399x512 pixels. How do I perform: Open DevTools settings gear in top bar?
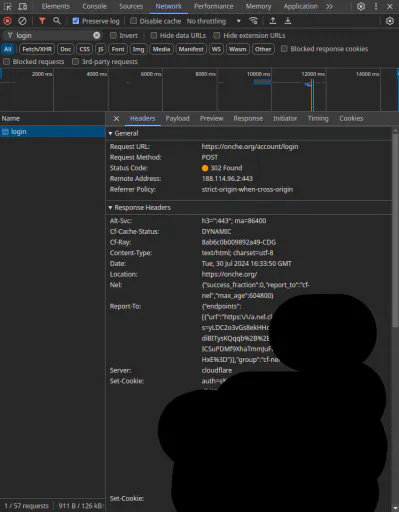(361, 6)
